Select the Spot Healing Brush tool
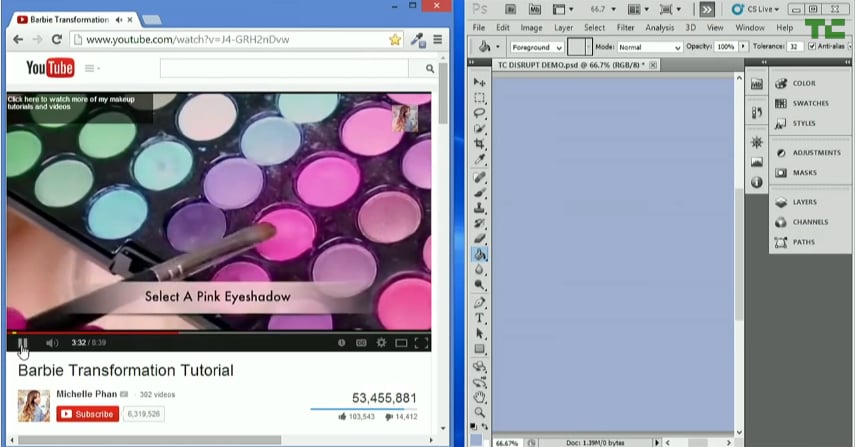855x447 pixels. click(x=479, y=177)
